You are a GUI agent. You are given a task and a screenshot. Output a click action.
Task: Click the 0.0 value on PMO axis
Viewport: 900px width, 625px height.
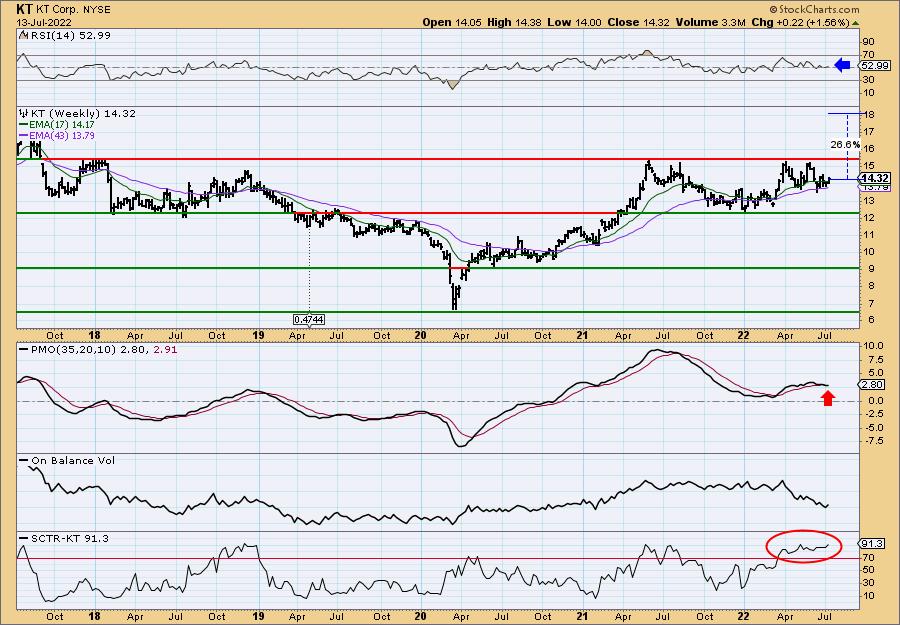(875, 400)
